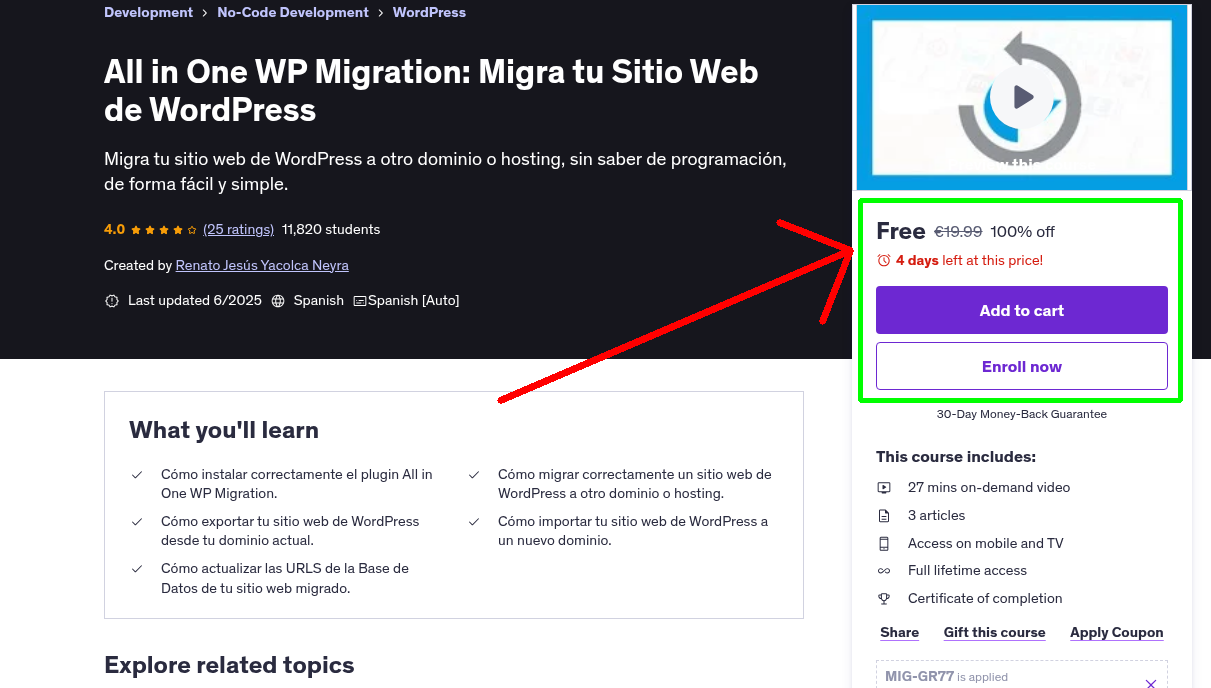Click the MIG-GR77 coupon code text
1211x688 pixels.
coord(919,677)
